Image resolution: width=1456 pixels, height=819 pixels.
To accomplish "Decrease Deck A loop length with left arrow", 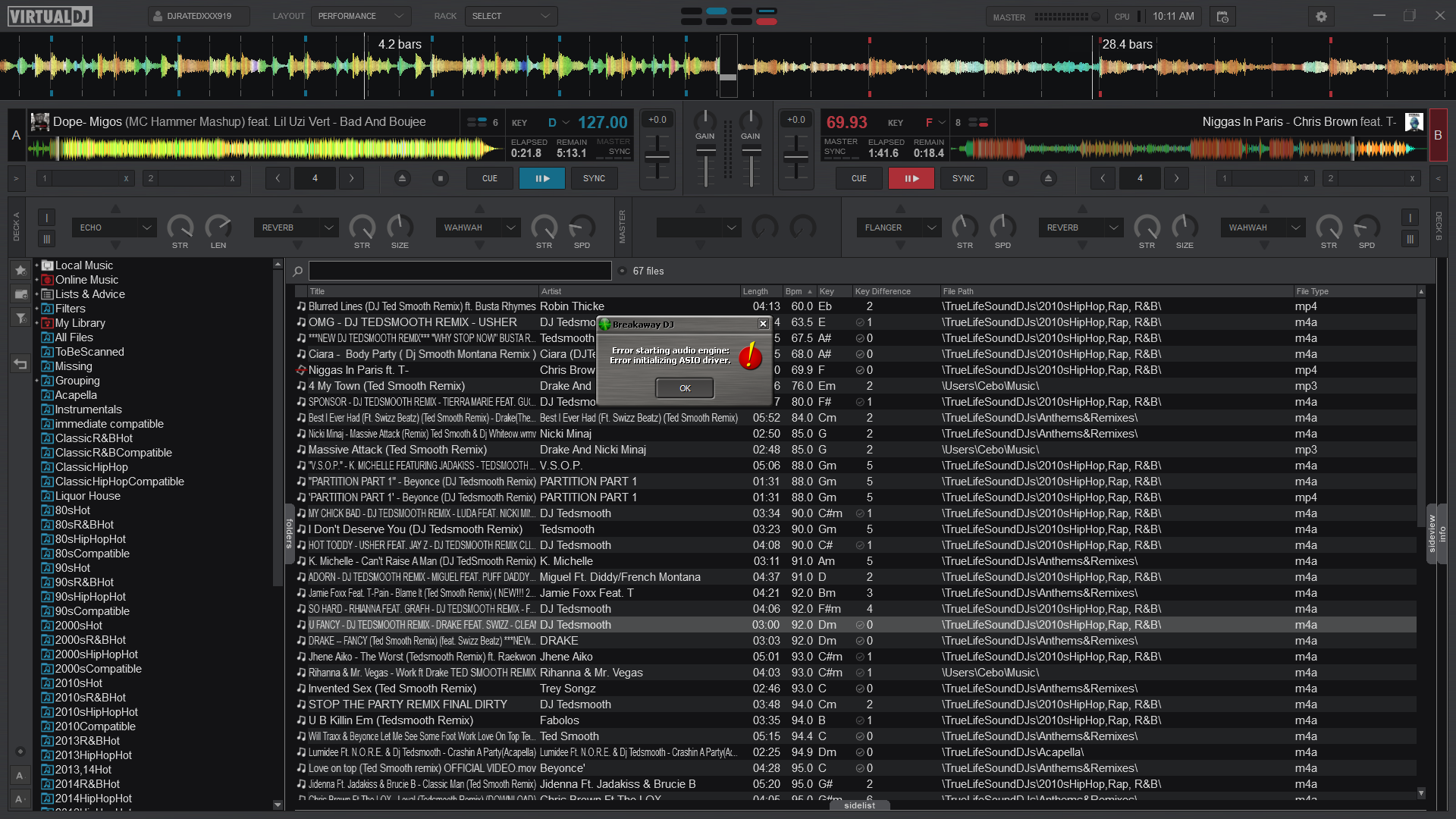I will [x=278, y=179].
